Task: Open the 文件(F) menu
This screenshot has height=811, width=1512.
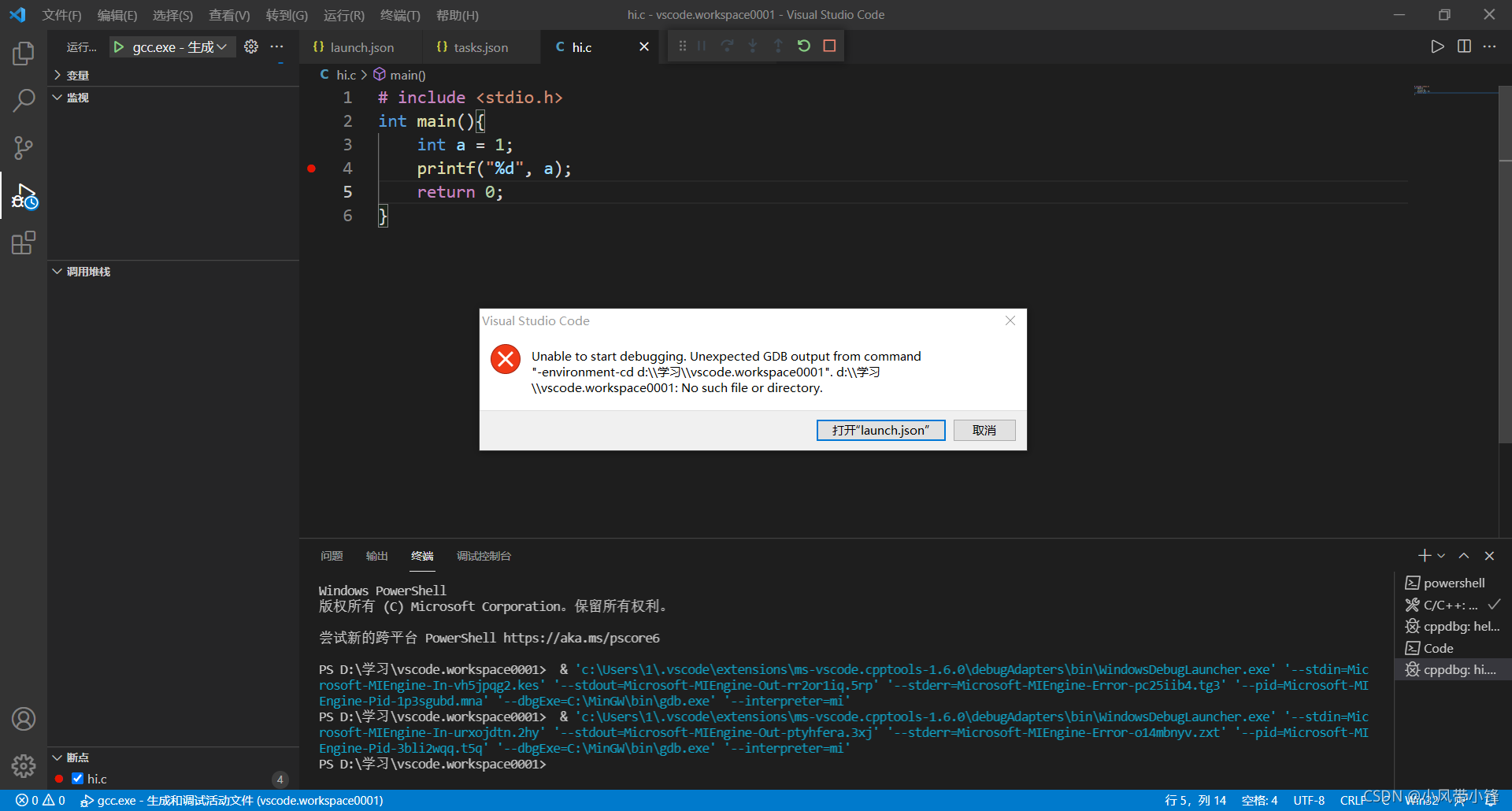Action: (61, 15)
